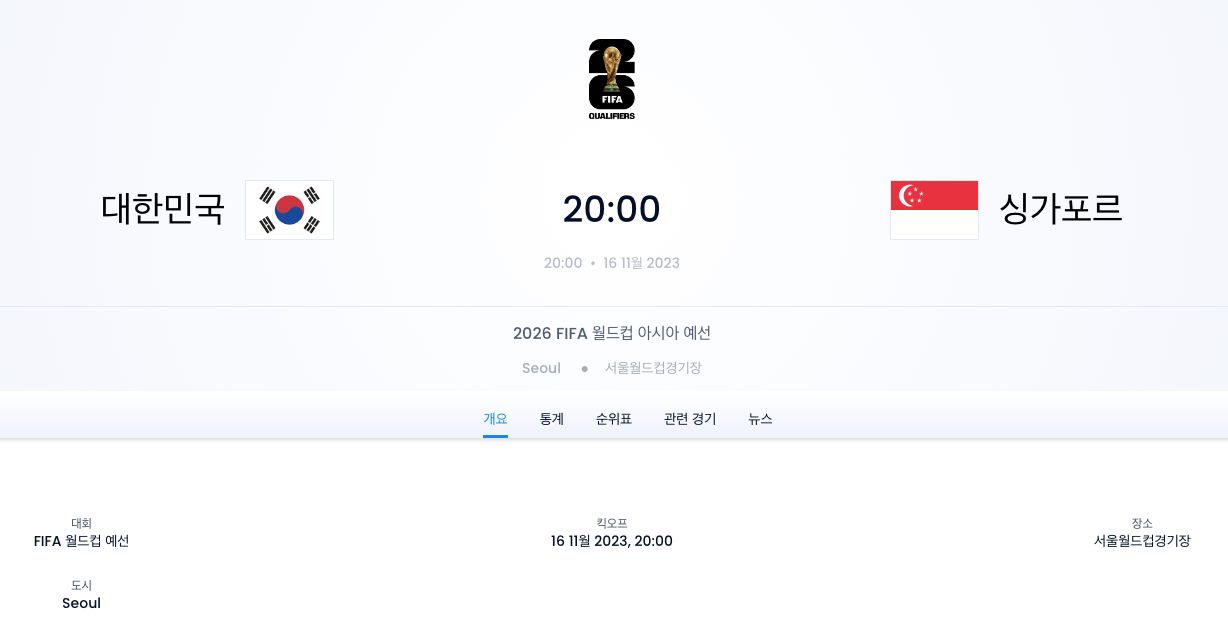Click the Seoul value under 도시
The image size is (1228, 632).
(x=80, y=603)
